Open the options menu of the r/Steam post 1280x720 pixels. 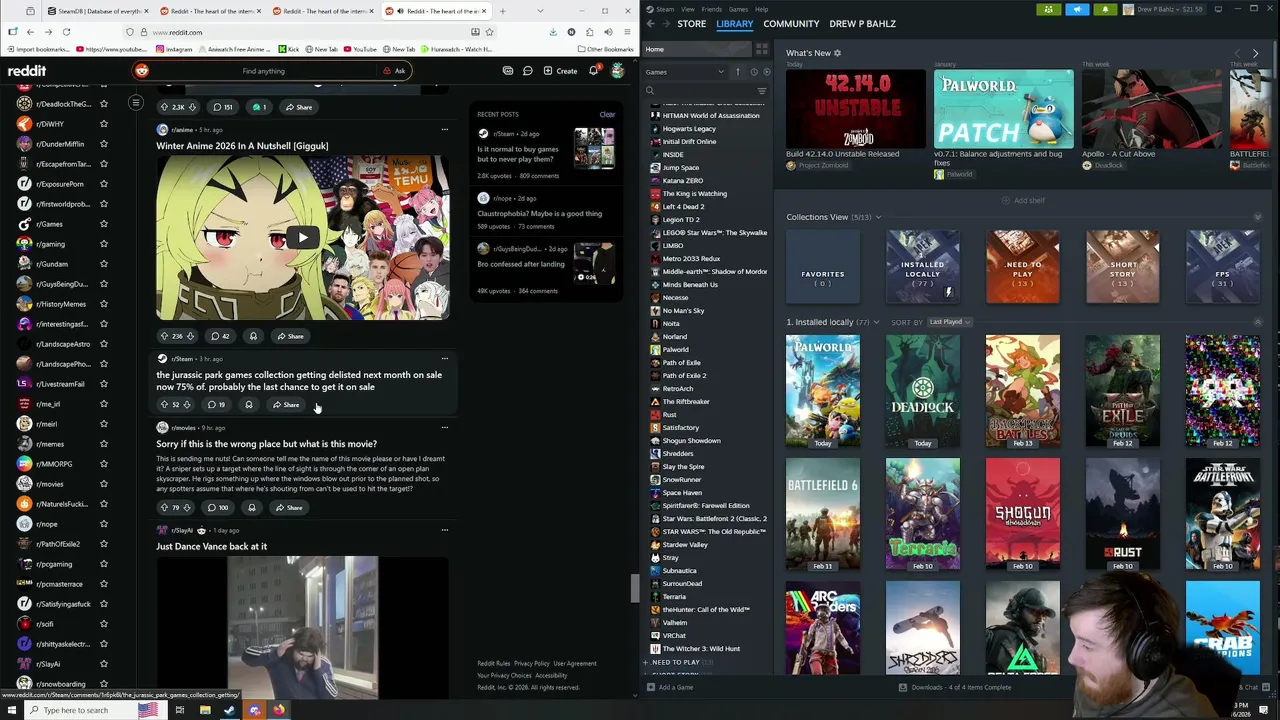pos(445,359)
